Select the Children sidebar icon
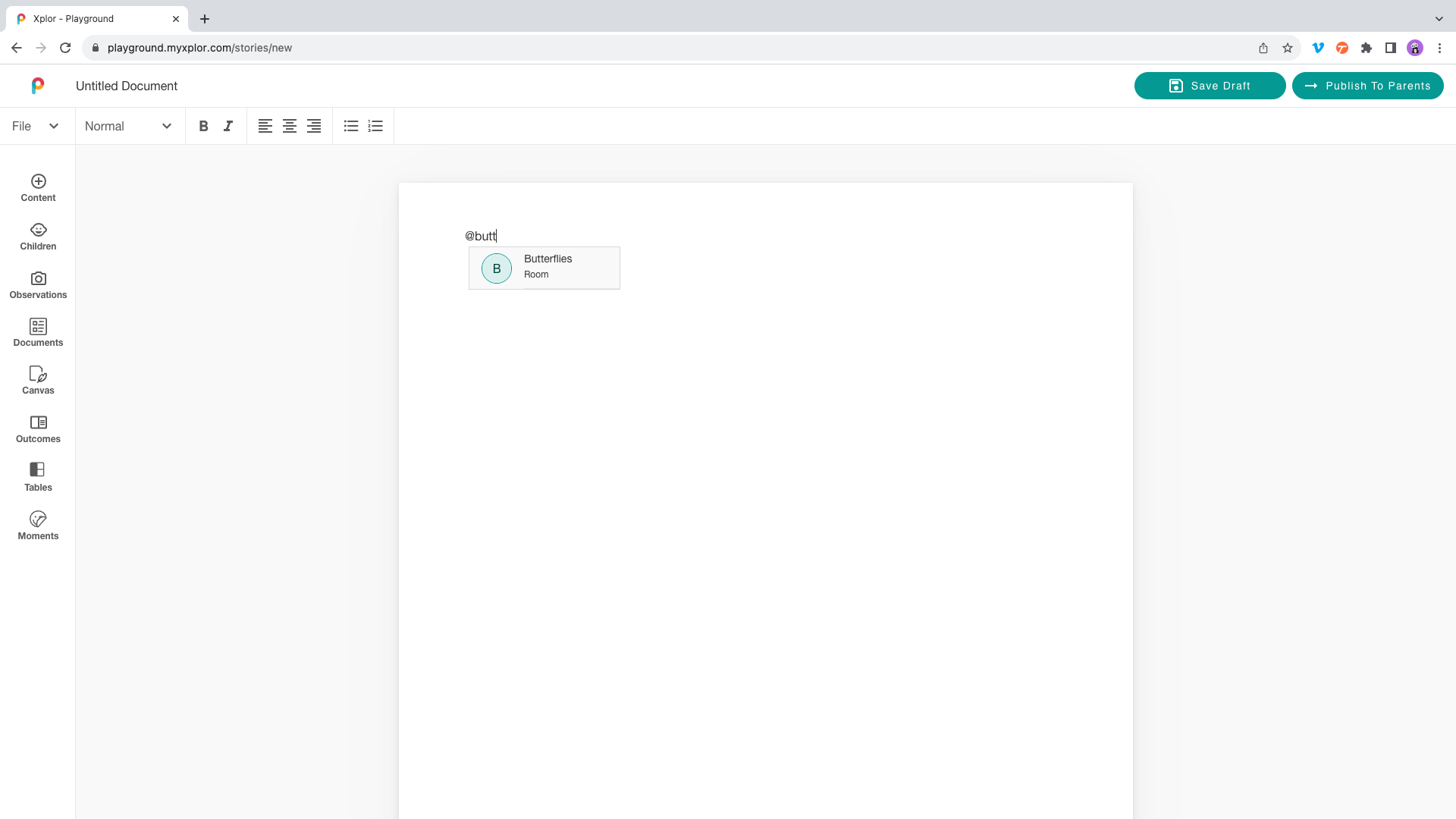Image resolution: width=1456 pixels, height=819 pixels. point(38,236)
